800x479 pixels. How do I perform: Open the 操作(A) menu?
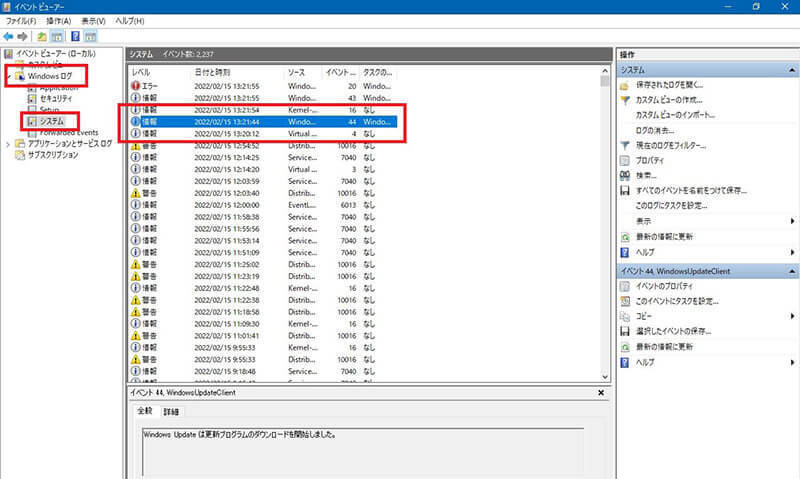point(58,19)
